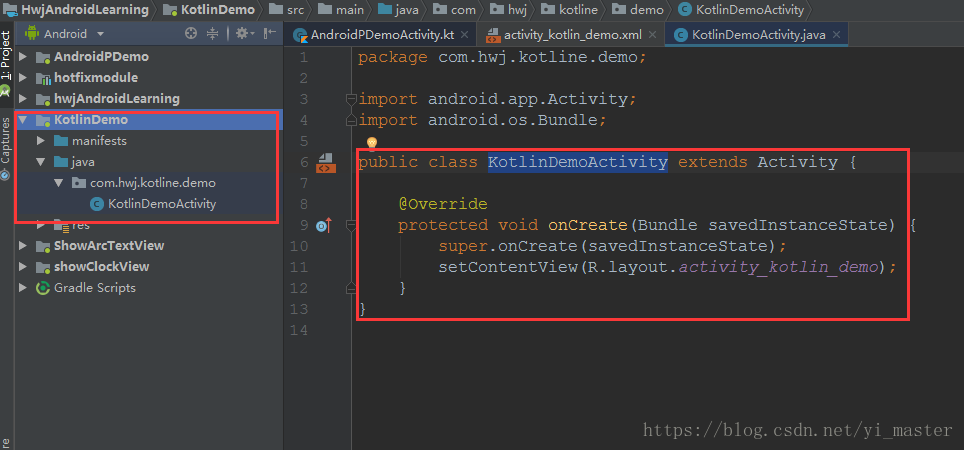Click the manifests folder icon
This screenshot has height=450, width=964.
(x=61, y=141)
